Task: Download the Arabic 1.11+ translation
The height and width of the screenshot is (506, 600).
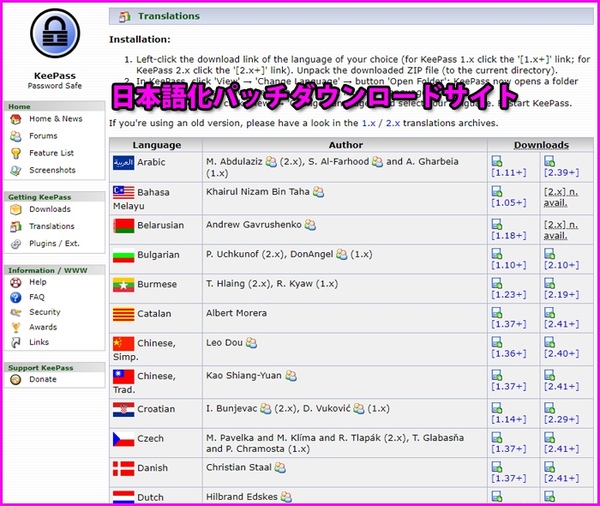Action: pos(509,173)
